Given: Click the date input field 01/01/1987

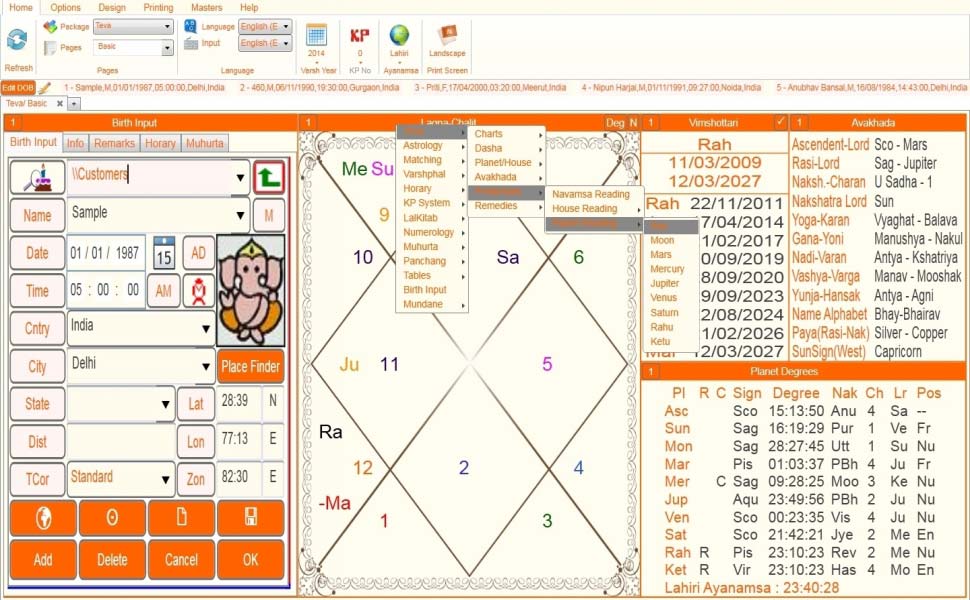Looking at the screenshot, I should 106,252.
